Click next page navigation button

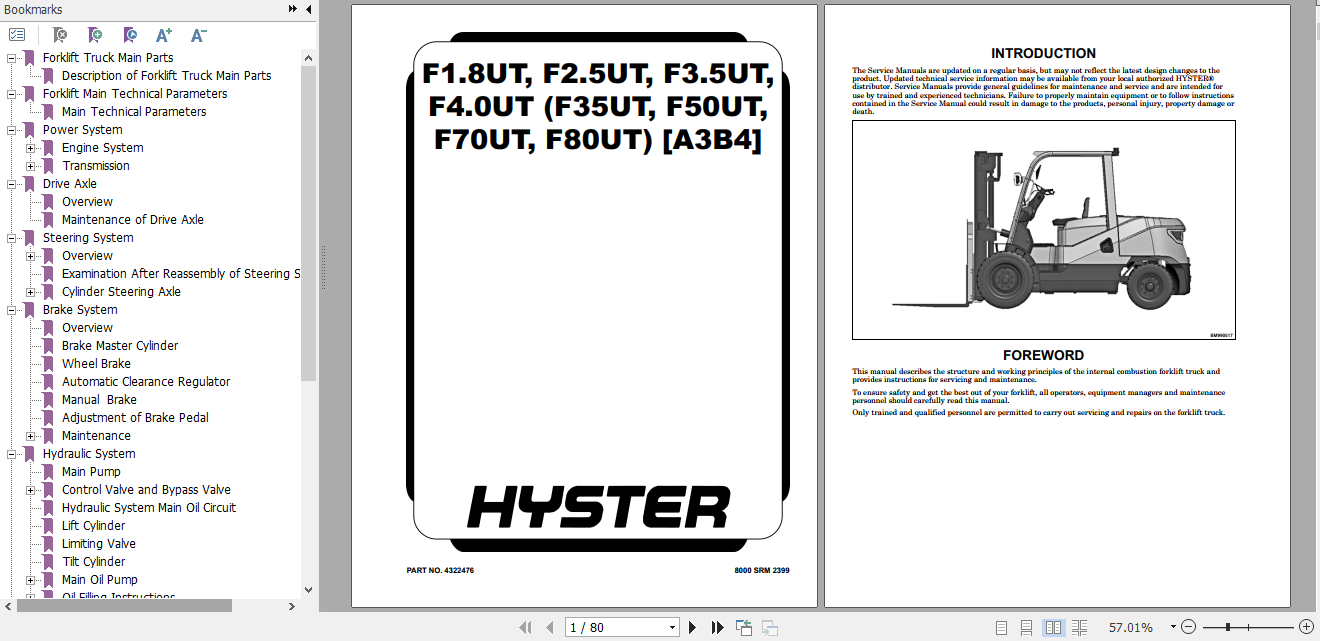pyautogui.click(x=693, y=627)
